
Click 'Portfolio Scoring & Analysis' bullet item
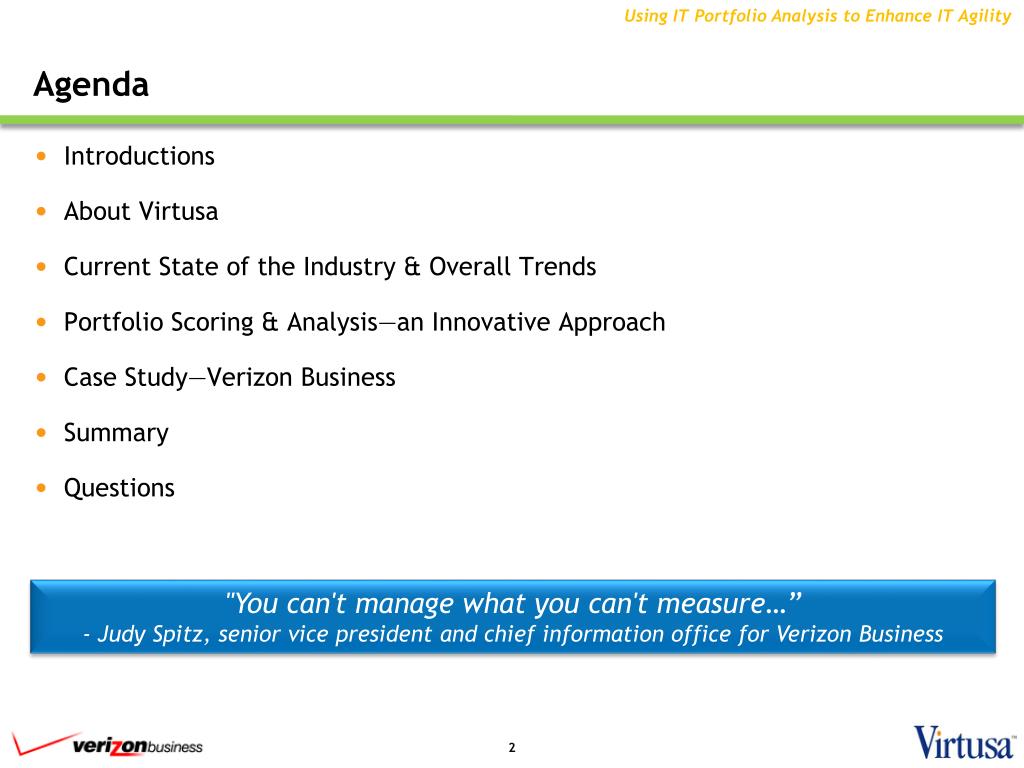[364, 322]
